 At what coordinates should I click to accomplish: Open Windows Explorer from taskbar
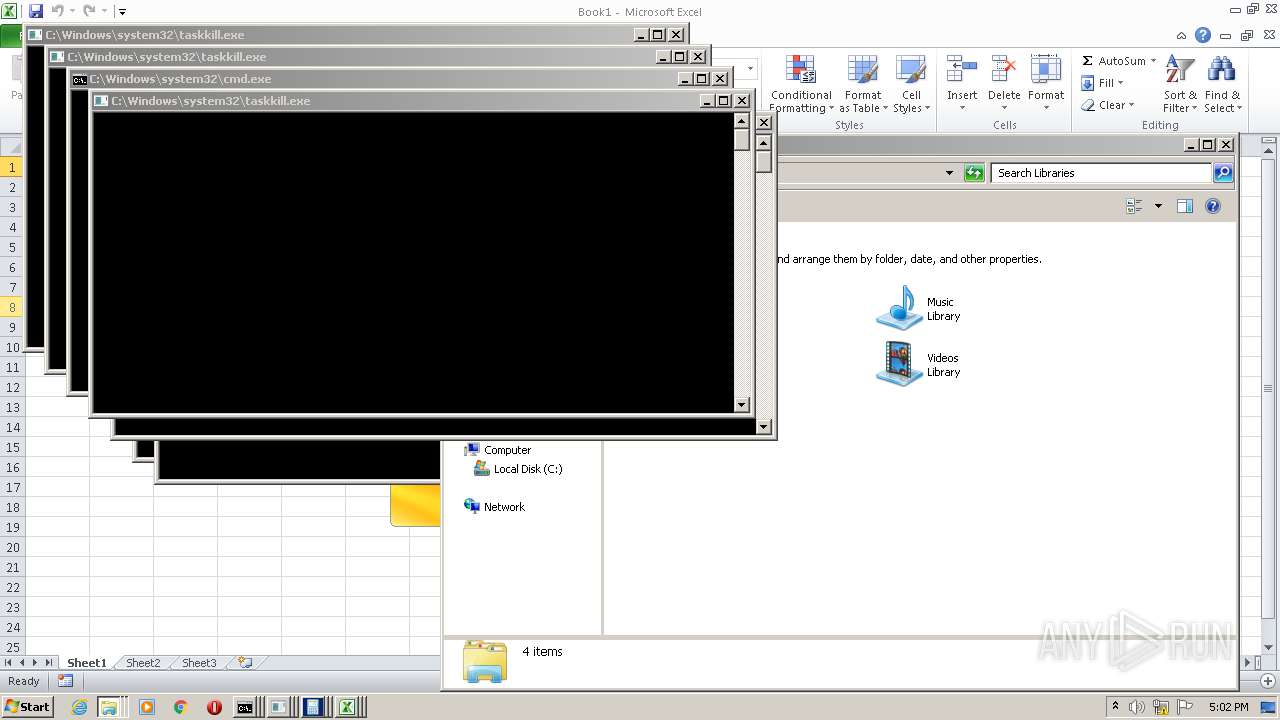pyautogui.click(x=108, y=707)
